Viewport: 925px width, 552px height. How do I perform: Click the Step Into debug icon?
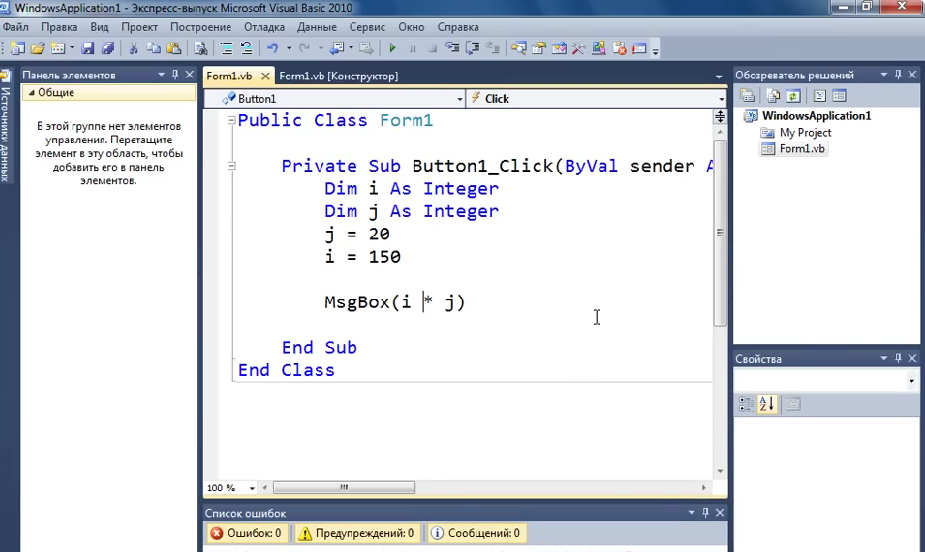pyautogui.click(x=452, y=48)
